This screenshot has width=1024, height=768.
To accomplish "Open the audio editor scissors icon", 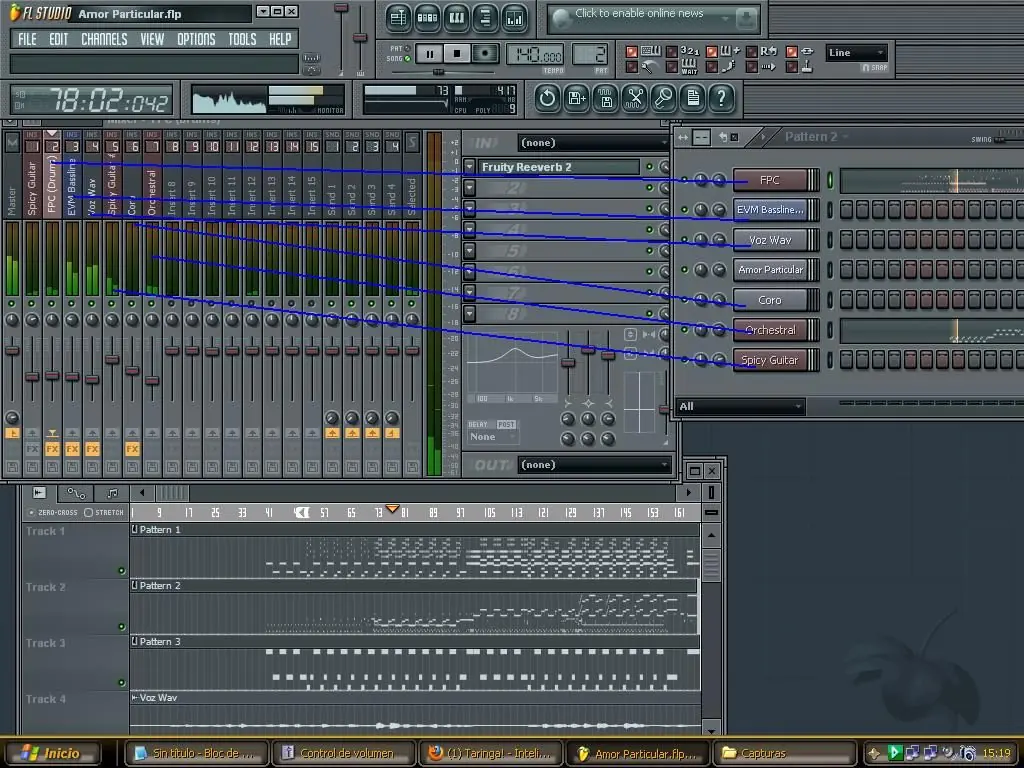I will click(x=635, y=99).
